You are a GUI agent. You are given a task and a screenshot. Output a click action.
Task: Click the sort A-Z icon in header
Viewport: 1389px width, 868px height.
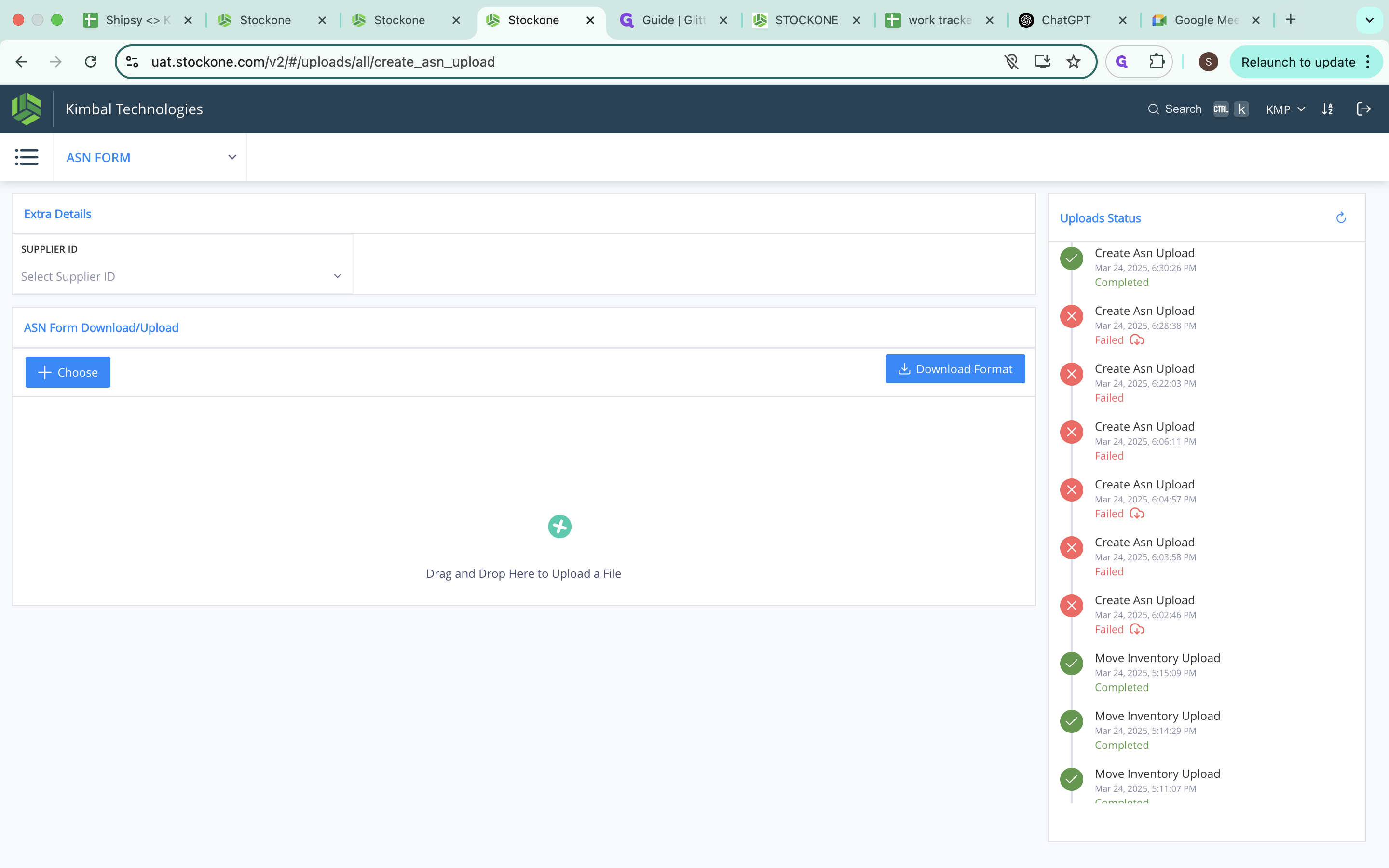point(1328,109)
